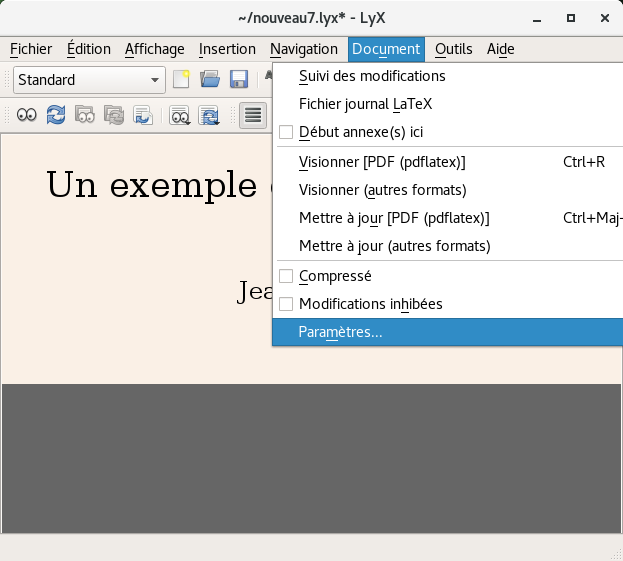The width and height of the screenshot is (623, 561).
Task: Select Fichier journal LaTeX entry
Action: pos(448,104)
